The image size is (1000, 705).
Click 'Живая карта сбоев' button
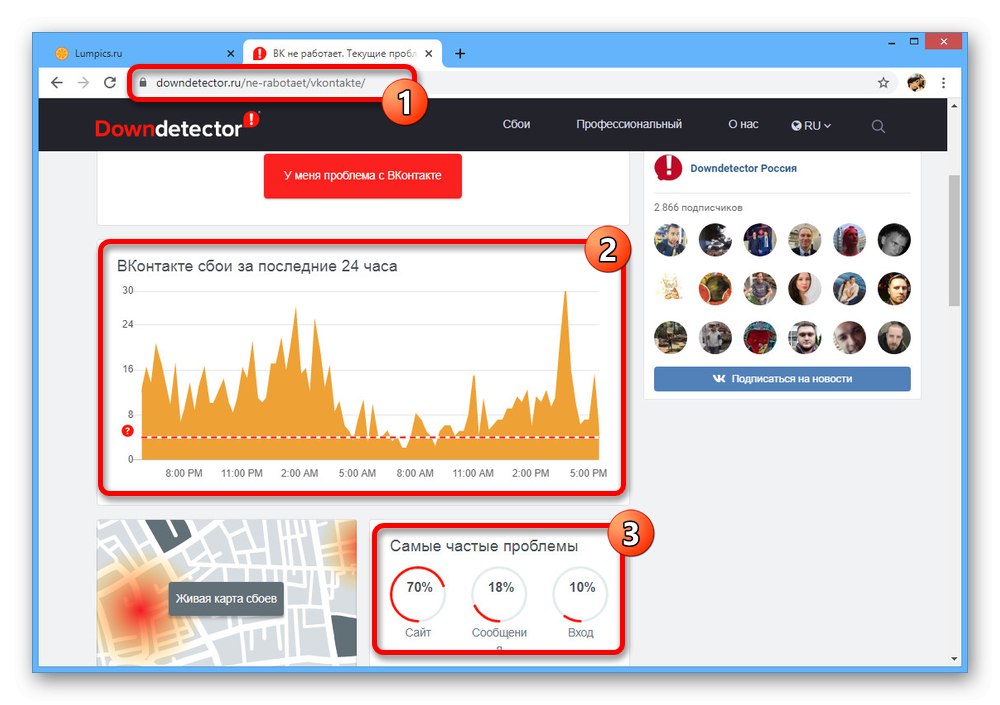[226, 598]
